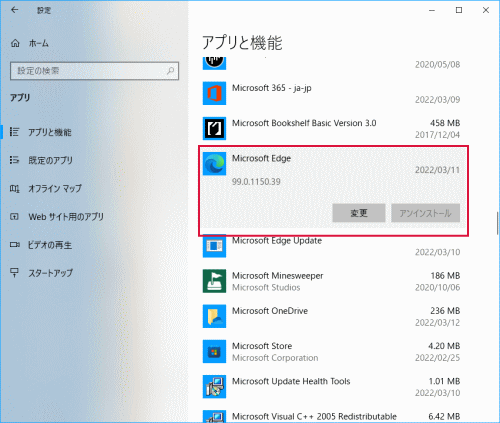This screenshot has width=500, height=423.
Task: Click the Microsoft Studios publisher text
Action: 266,287
